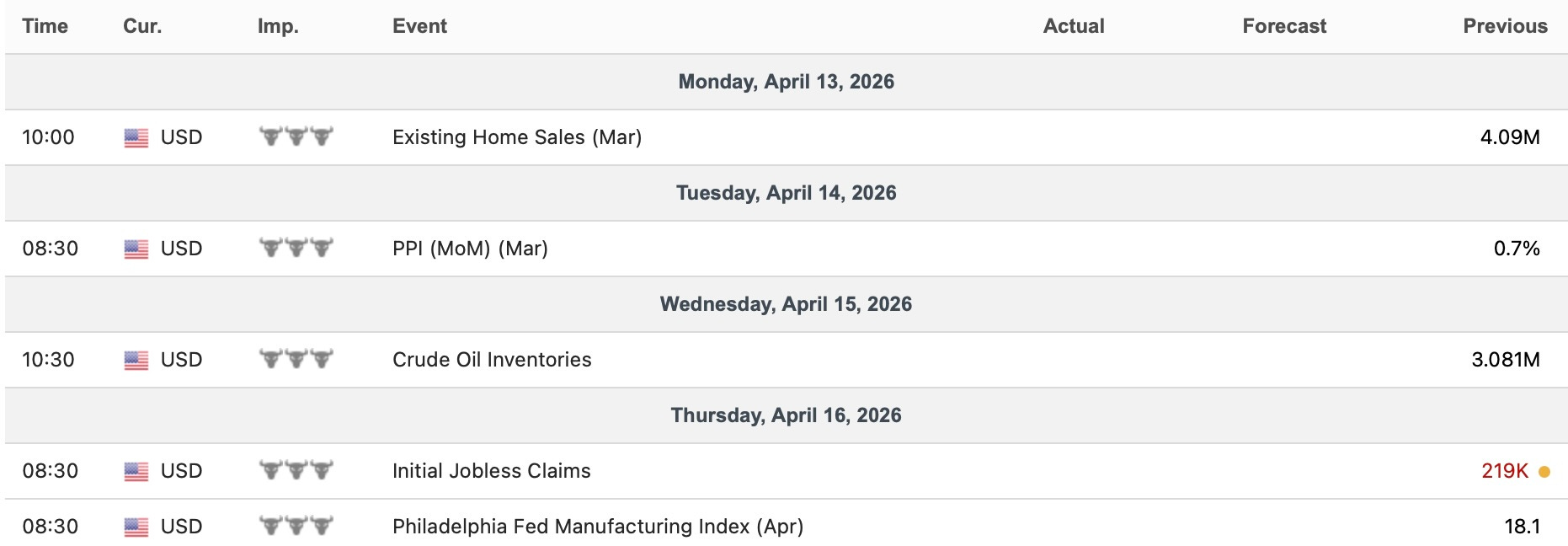The width and height of the screenshot is (1568, 546).
Task: Open the Existing Home Sales (Mar) event
Action: pyautogui.click(x=517, y=137)
